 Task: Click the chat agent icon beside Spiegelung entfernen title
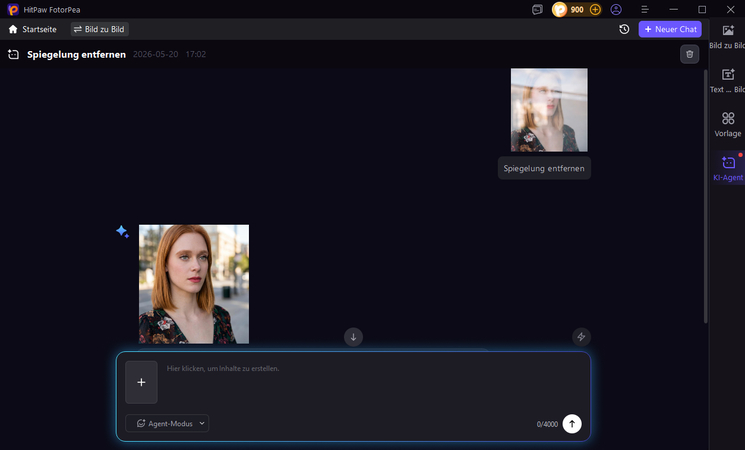pos(13,54)
